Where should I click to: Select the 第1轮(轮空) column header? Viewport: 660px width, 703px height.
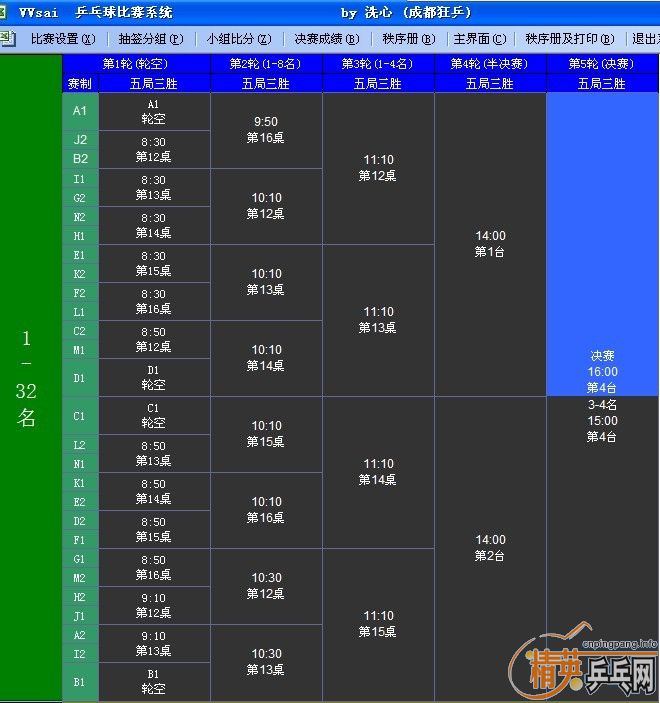(136, 64)
